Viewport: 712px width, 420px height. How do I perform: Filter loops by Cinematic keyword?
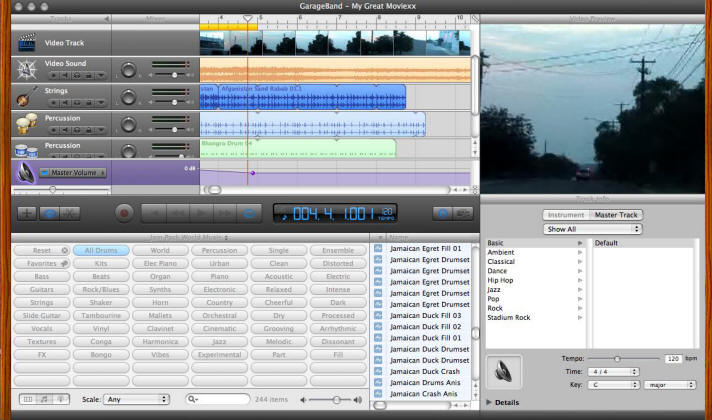click(219, 328)
